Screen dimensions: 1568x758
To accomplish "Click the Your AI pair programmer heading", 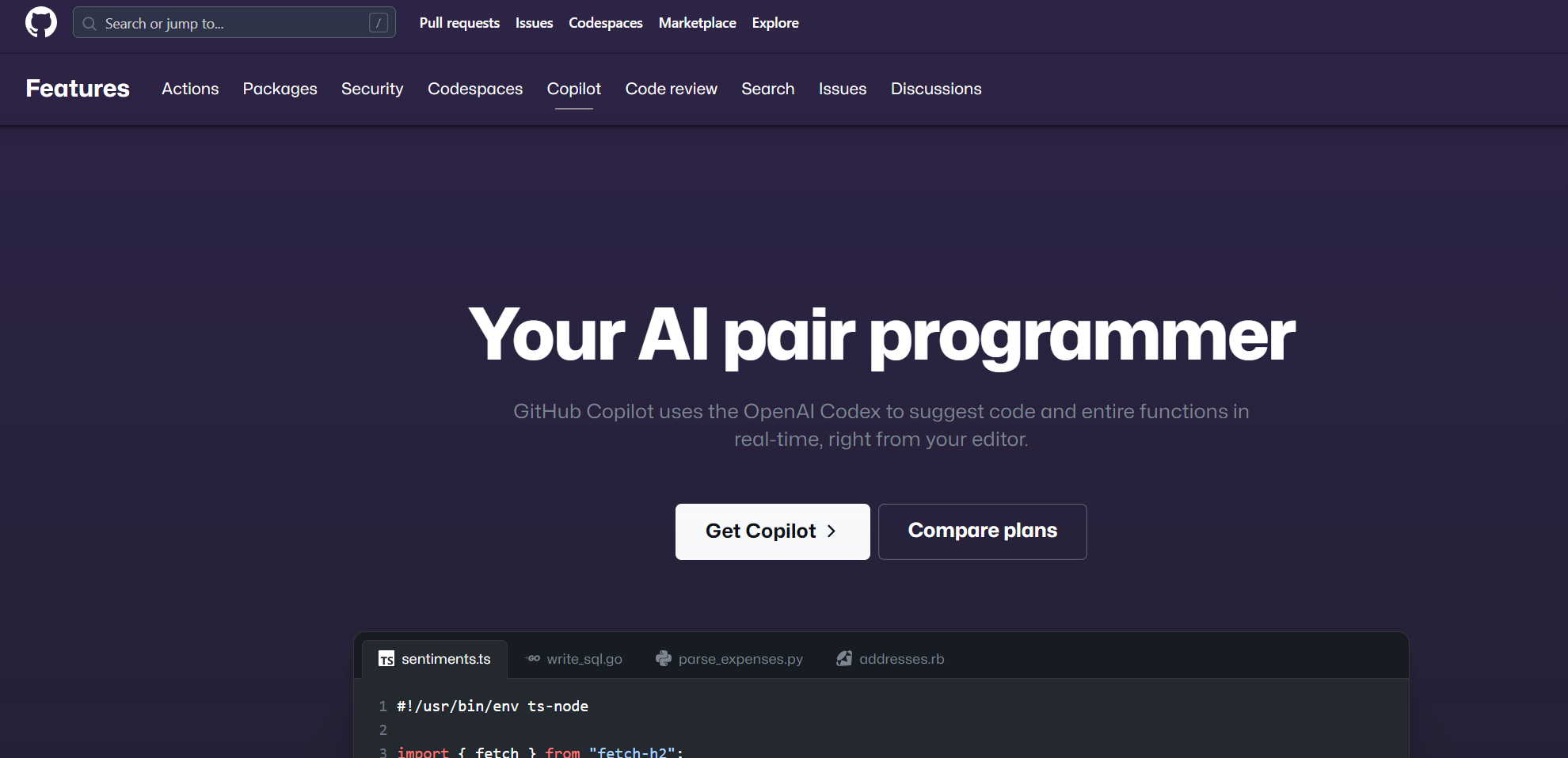I will click(x=881, y=337).
